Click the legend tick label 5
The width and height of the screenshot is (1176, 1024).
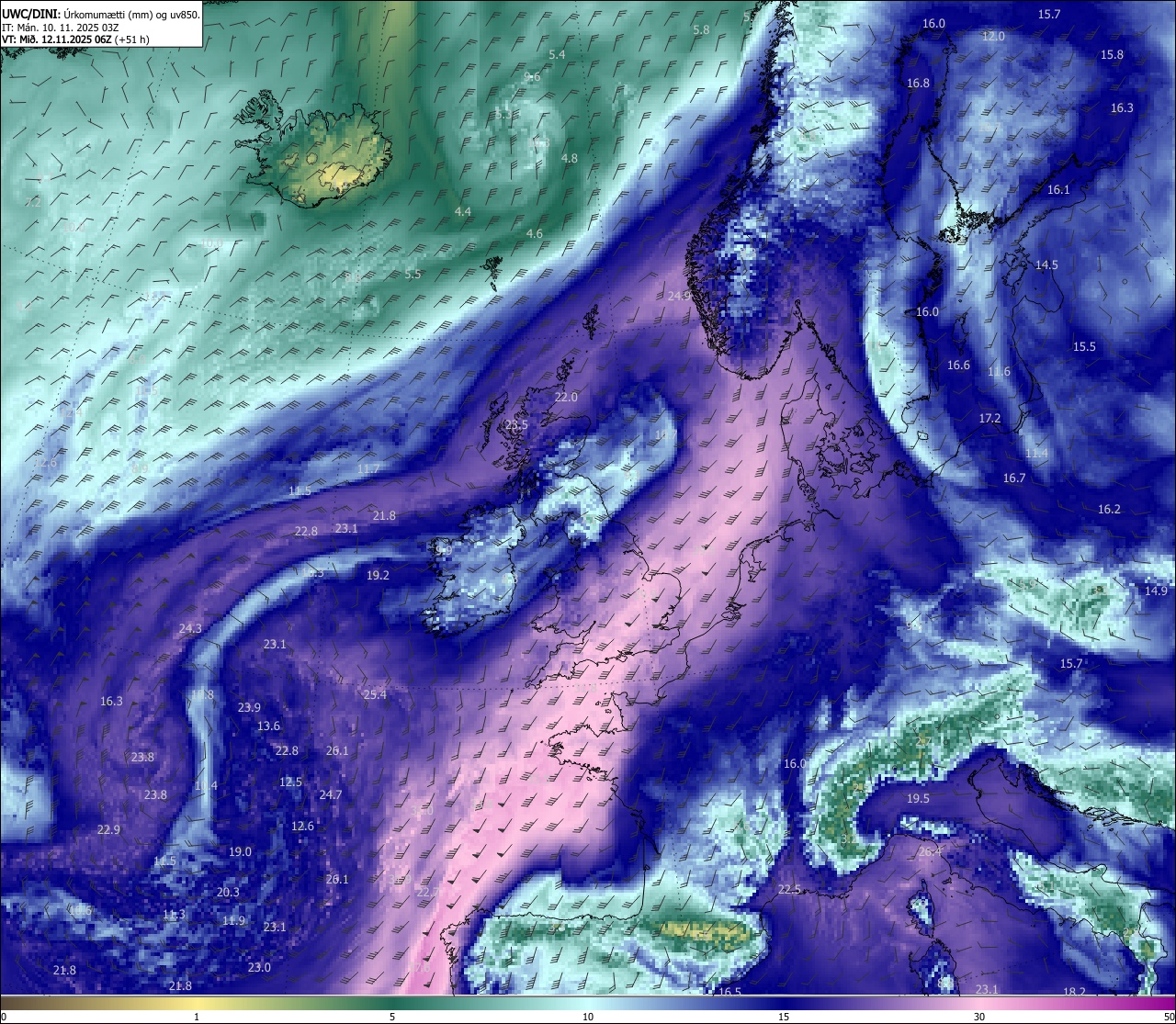392,1016
